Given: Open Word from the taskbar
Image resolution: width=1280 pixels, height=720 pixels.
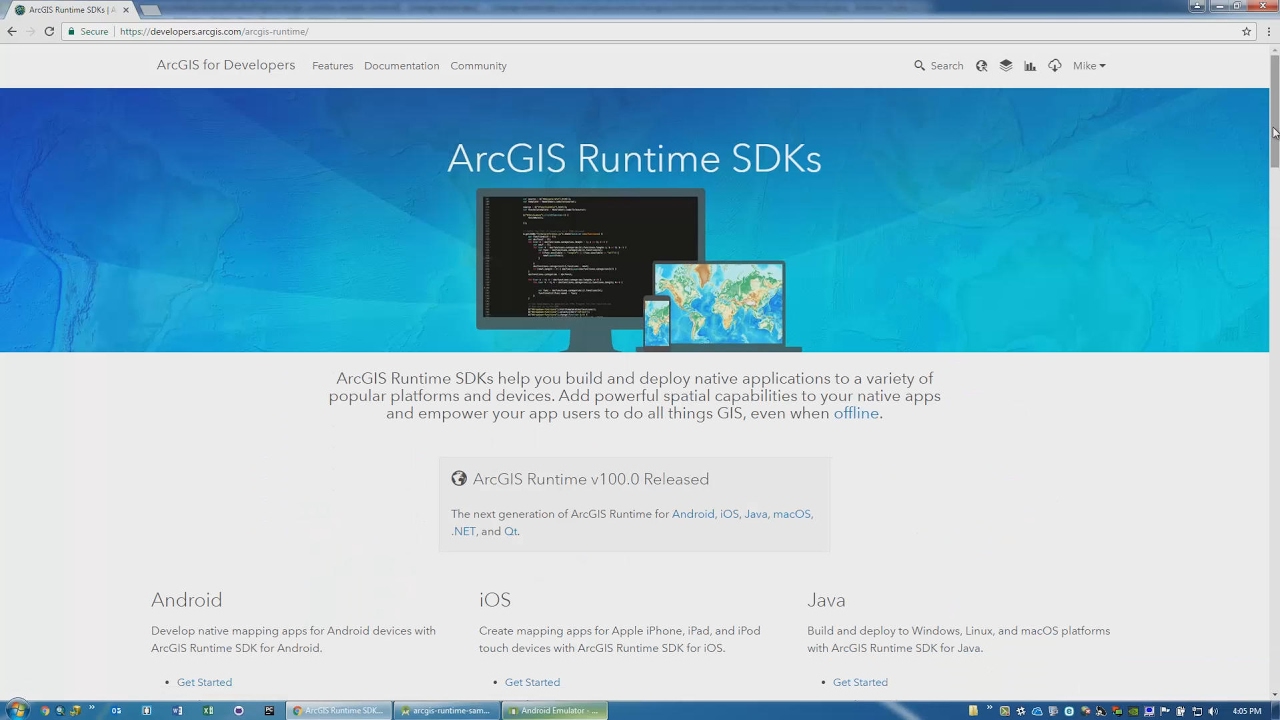Looking at the screenshot, I should point(177,711).
